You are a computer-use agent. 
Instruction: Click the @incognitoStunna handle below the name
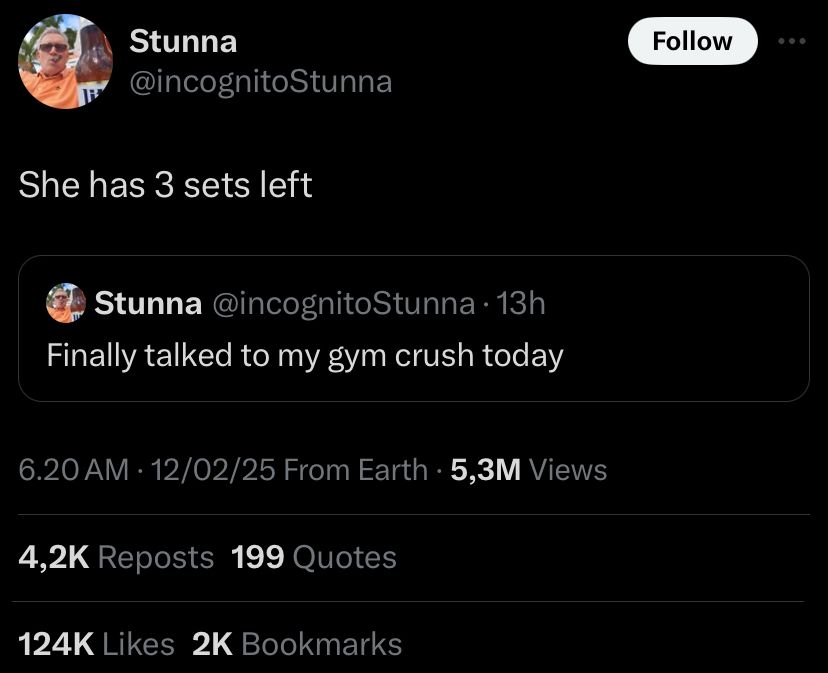coord(261,81)
